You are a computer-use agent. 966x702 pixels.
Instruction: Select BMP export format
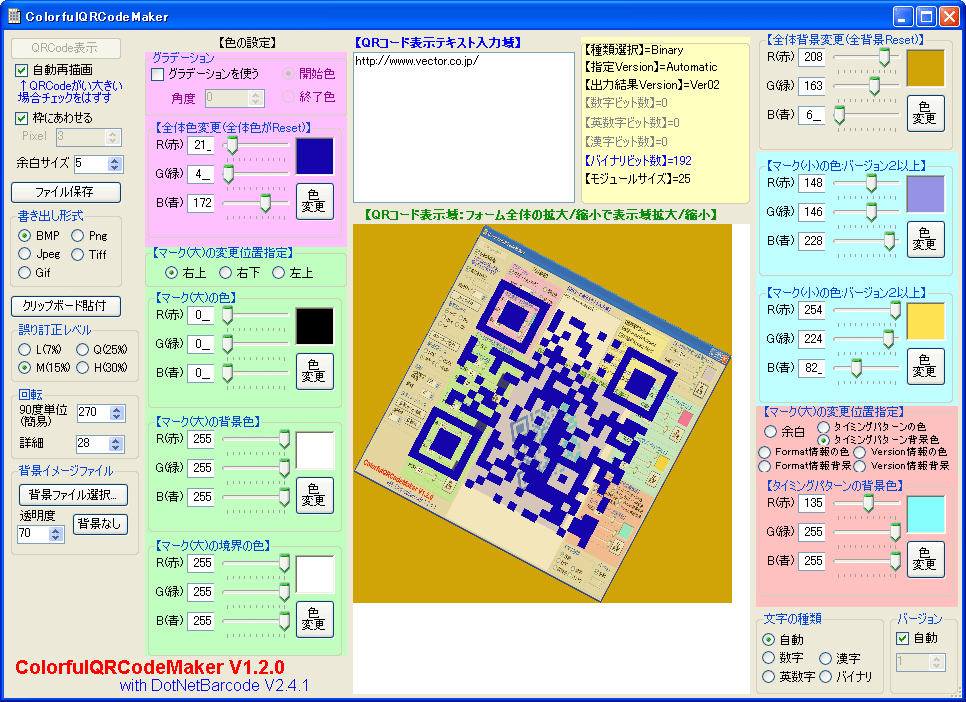click(x=25, y=235)
